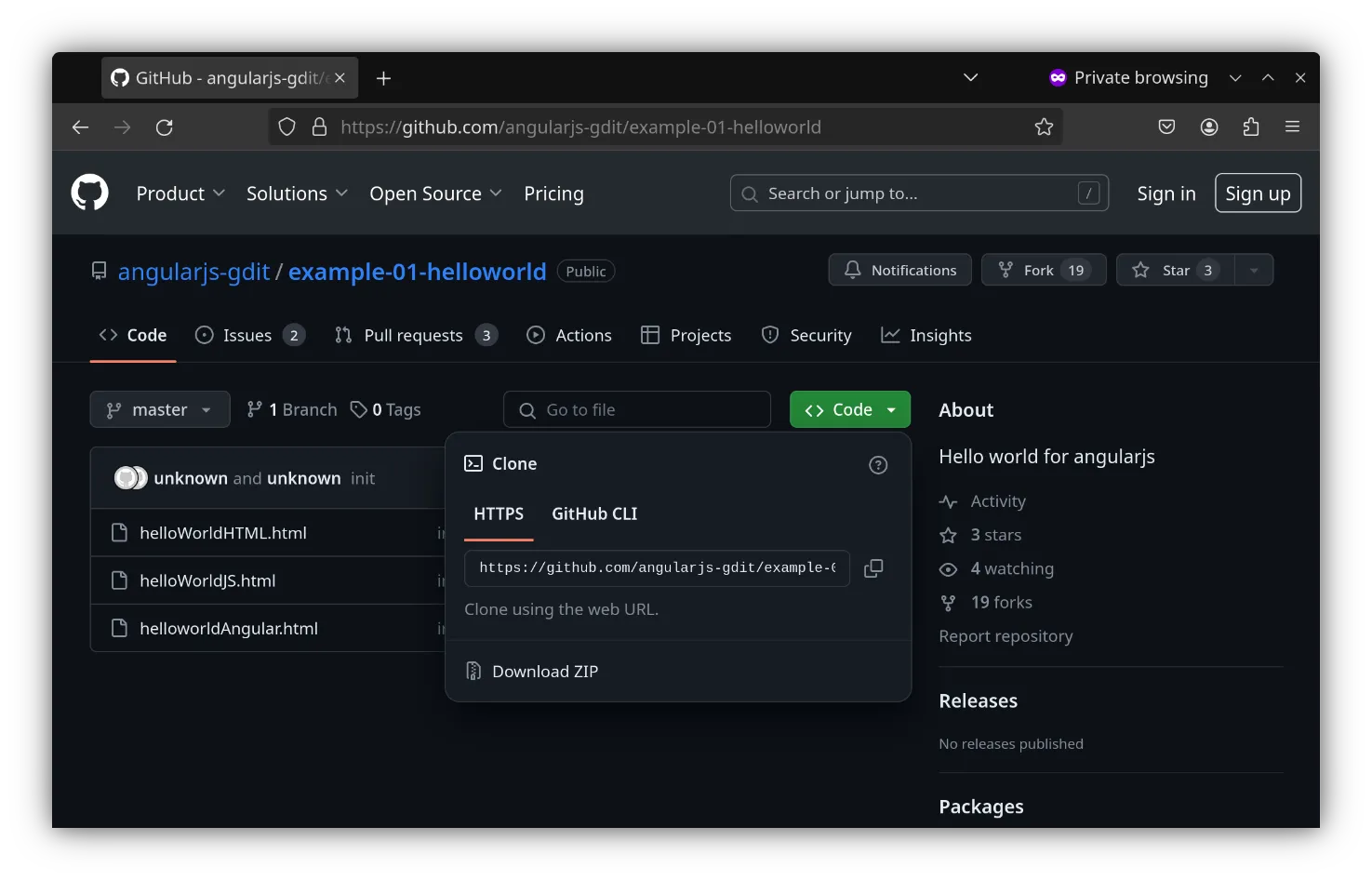1372x880 pixels.
Task: Select the HTTPS clone tab
Action: [499, 514]
